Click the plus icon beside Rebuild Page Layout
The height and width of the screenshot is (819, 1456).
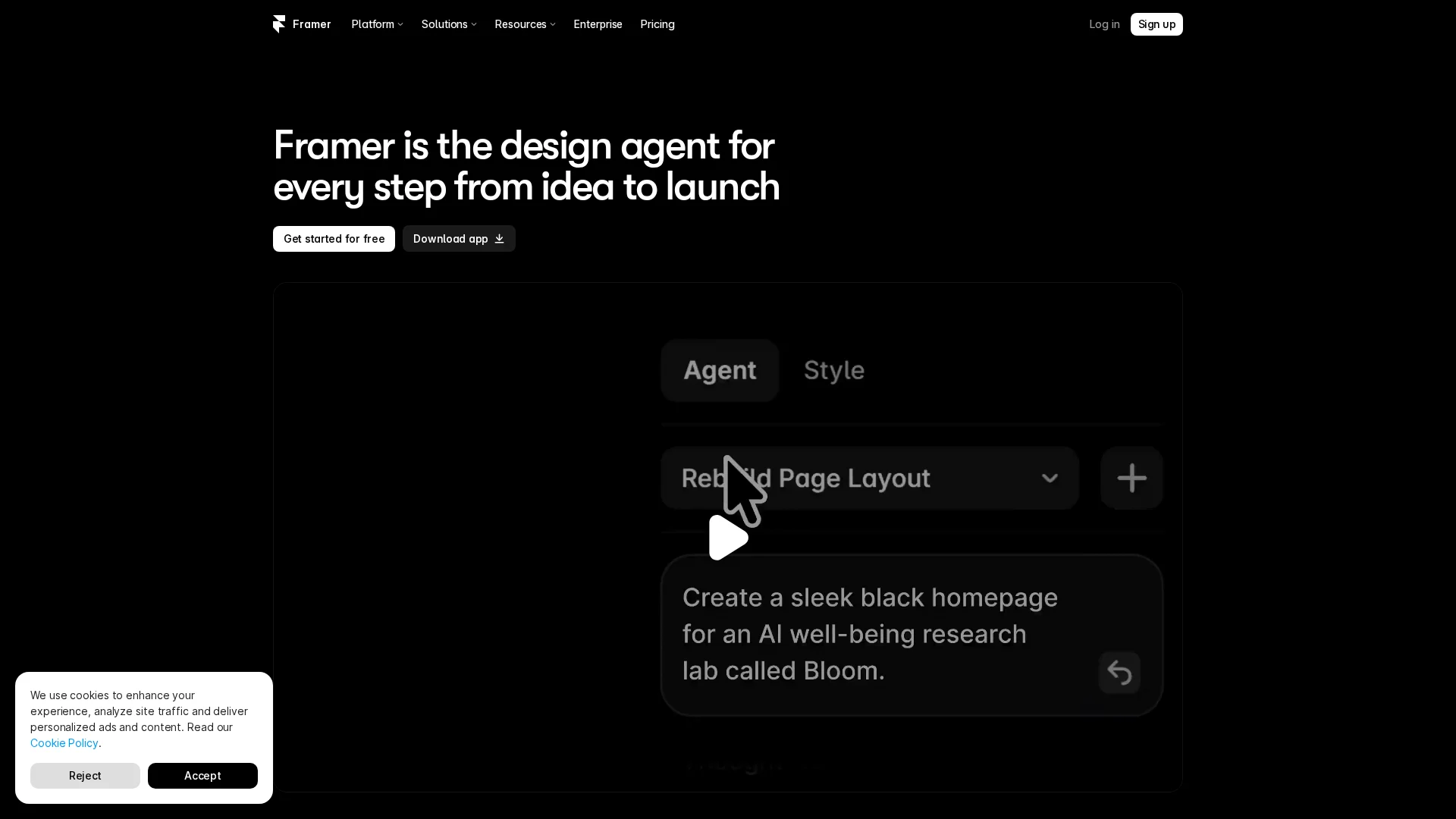click(1131, 478)
